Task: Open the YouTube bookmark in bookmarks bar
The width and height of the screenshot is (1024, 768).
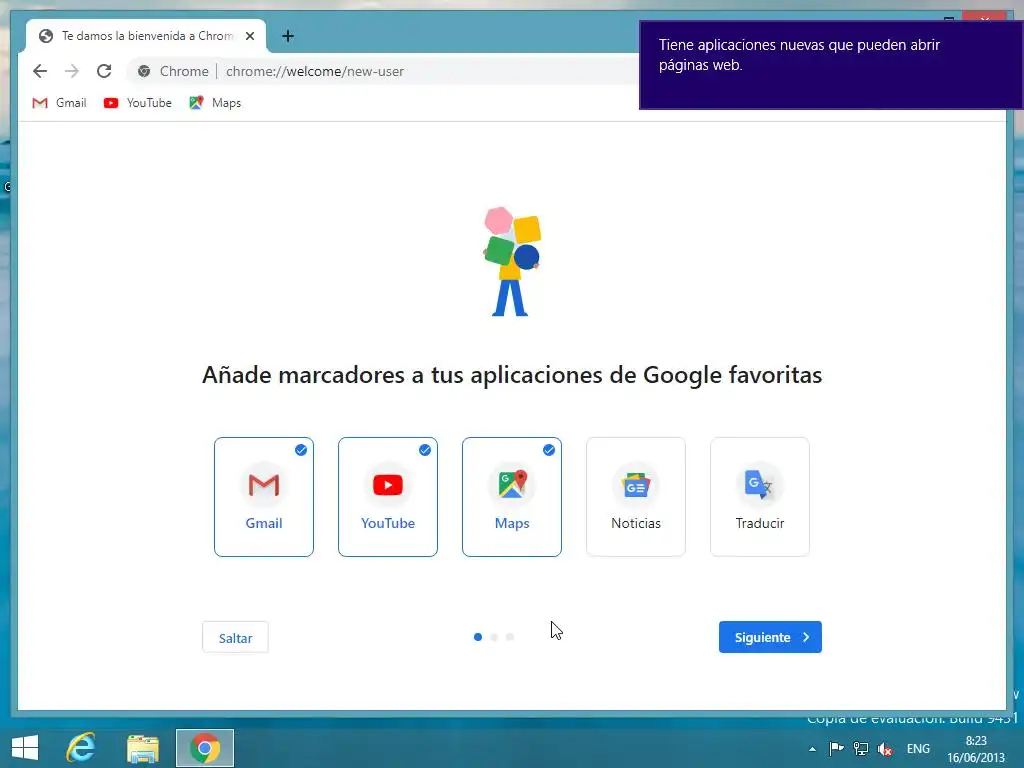Action: click(138, 103)
